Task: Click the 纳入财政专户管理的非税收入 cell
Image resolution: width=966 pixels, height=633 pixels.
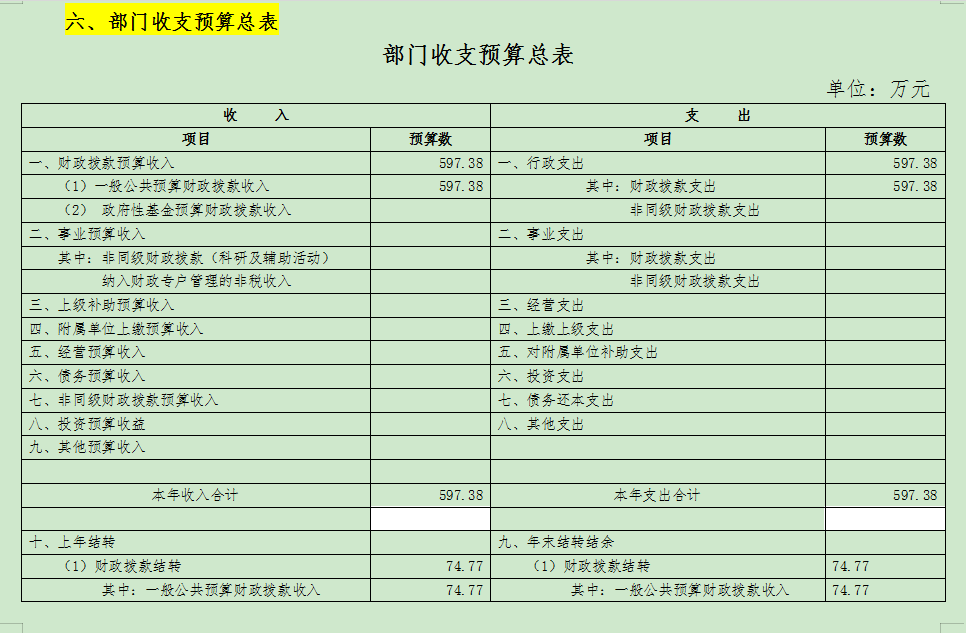Action: pos(196,281)
